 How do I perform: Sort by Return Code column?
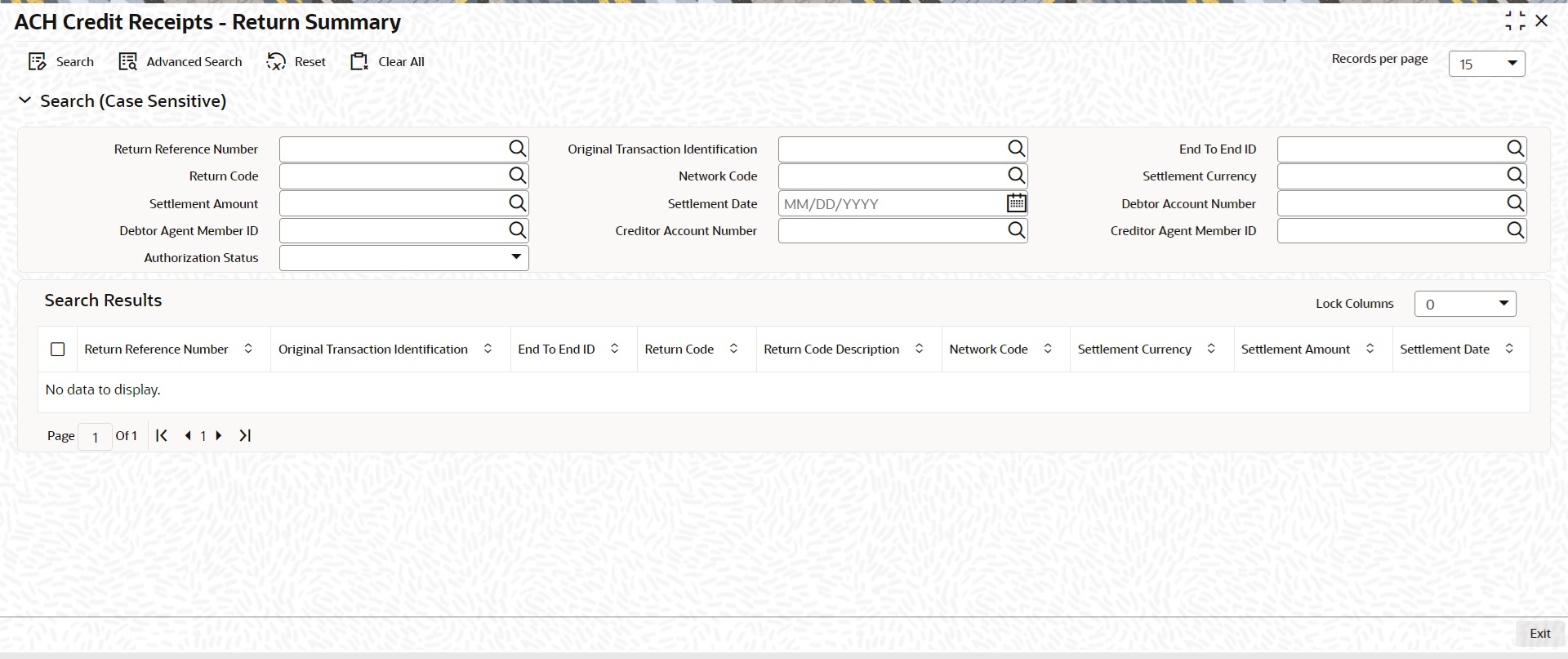pos(733,349)
